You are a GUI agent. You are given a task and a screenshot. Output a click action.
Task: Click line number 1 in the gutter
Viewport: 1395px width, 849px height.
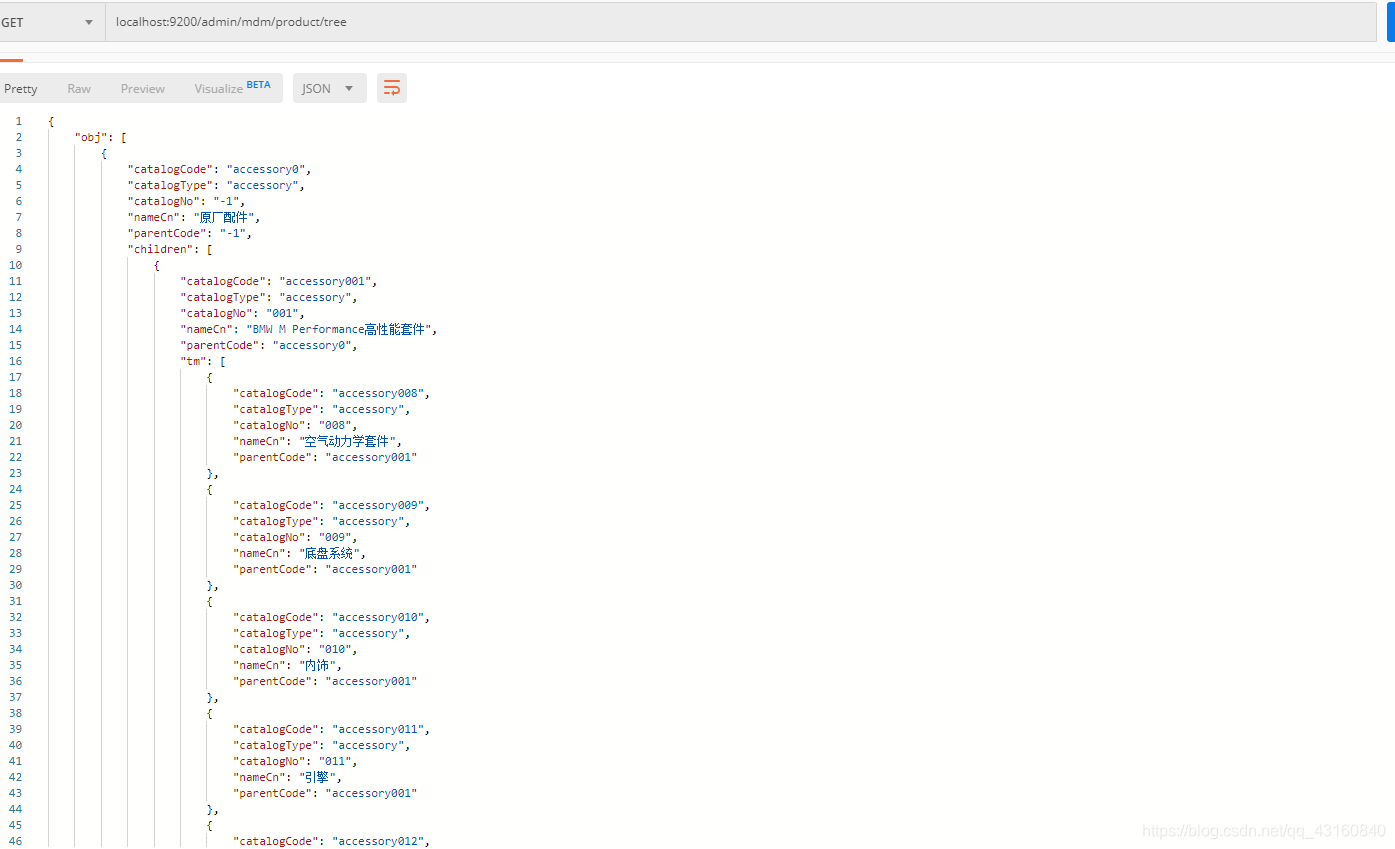(x=18, y=121)
